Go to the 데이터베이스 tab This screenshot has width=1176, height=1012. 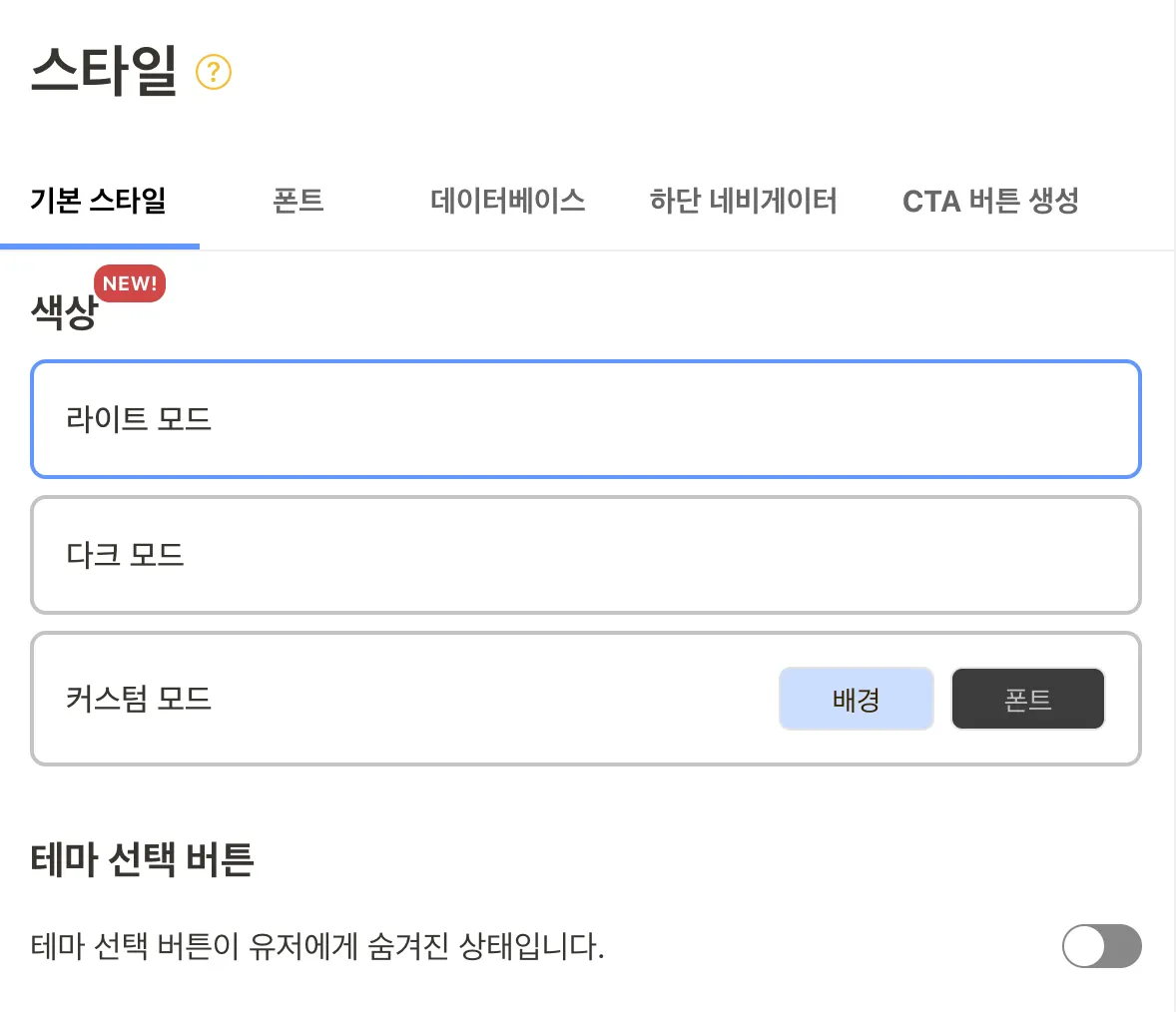(507, 201)
